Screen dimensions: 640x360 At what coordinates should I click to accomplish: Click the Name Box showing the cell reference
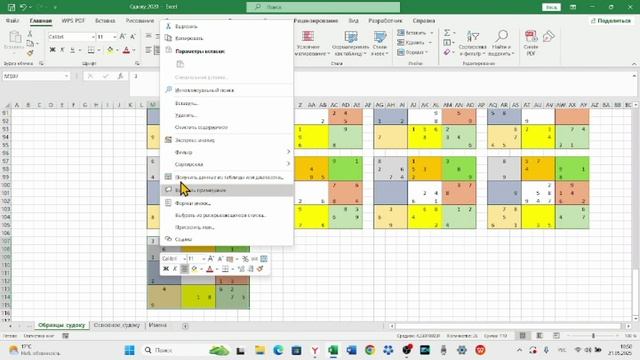tap(33, 76)
